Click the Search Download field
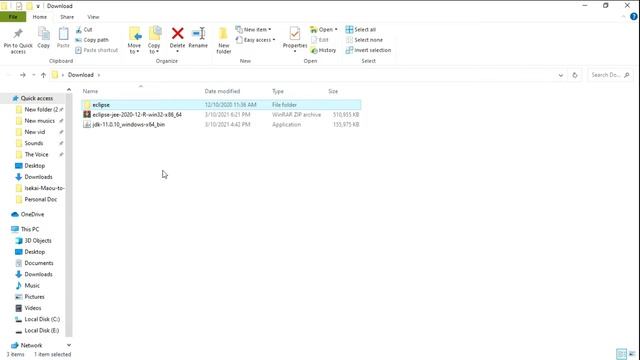640x360 pixels. pyautogui.click(x=610, y=75)
